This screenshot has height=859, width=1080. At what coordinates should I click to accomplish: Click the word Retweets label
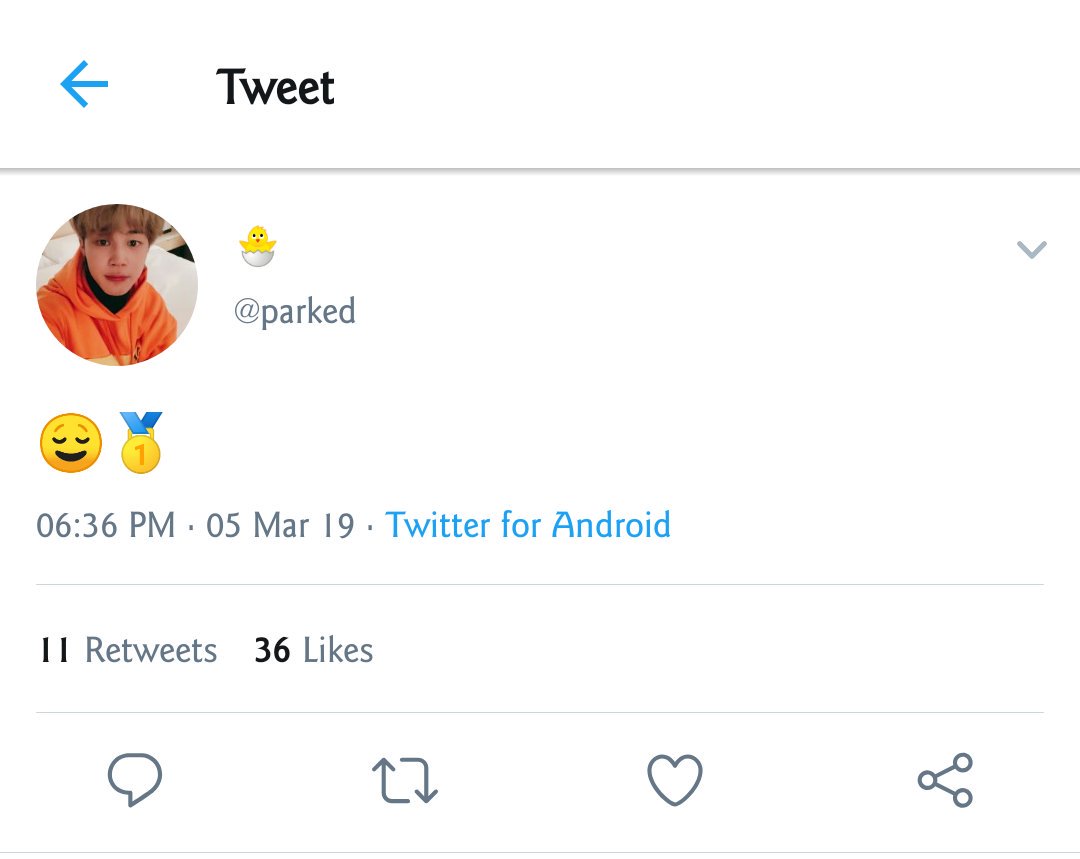point(151,650)
